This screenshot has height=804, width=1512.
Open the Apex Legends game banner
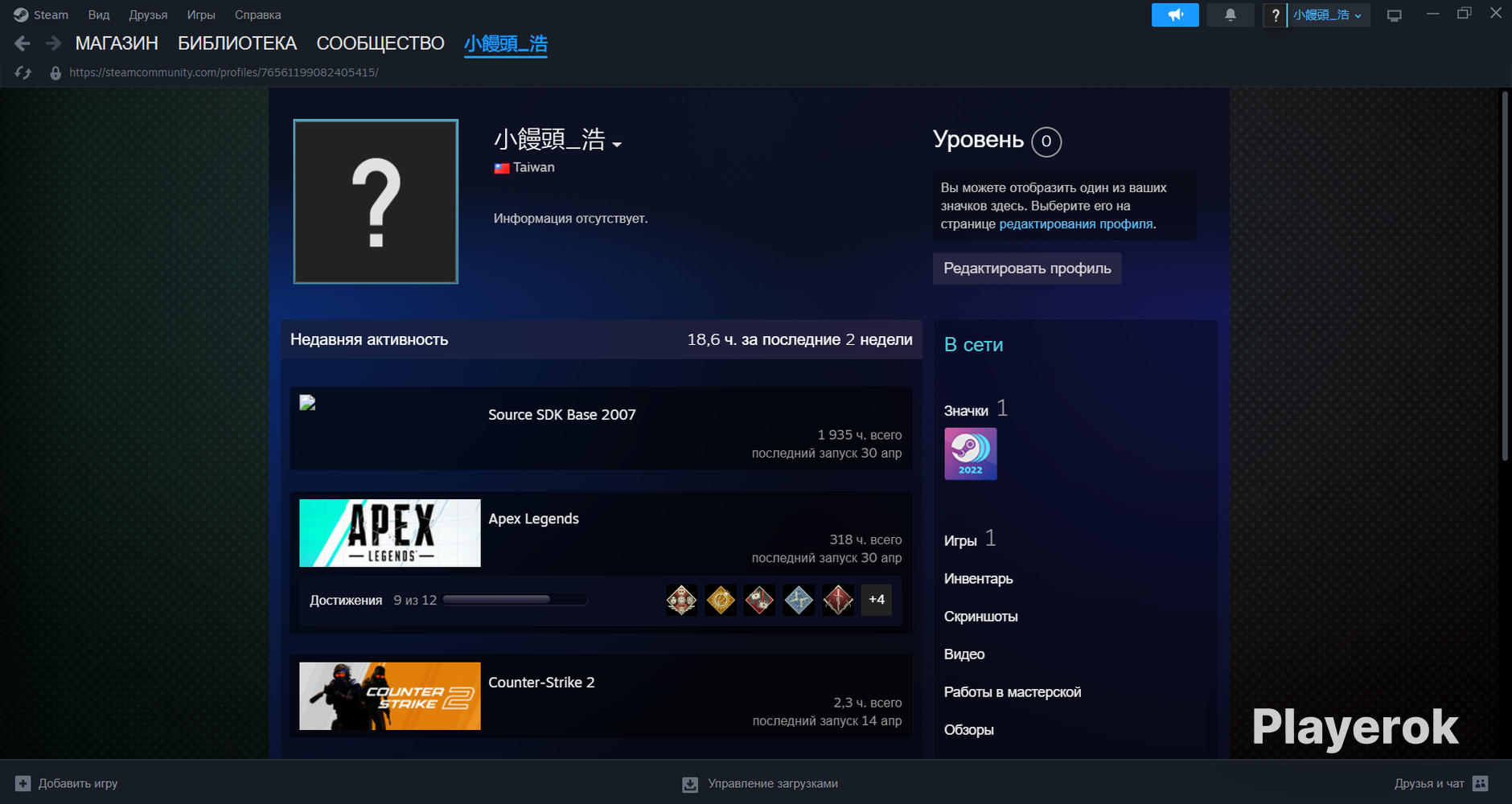[390, 533]
